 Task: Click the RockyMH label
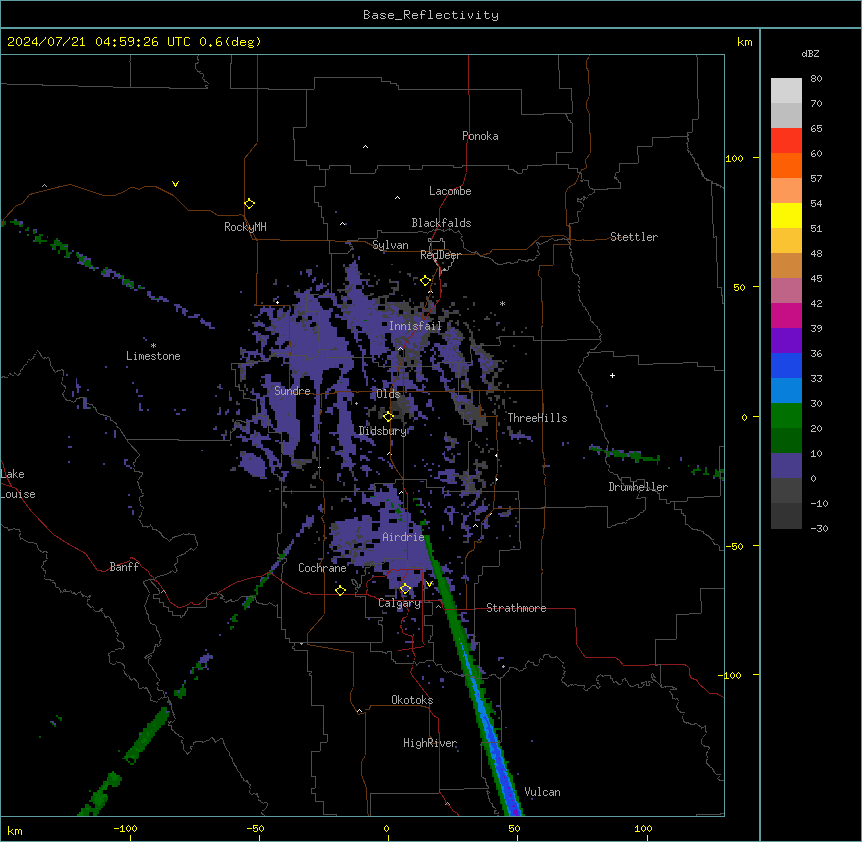point(245,227)
